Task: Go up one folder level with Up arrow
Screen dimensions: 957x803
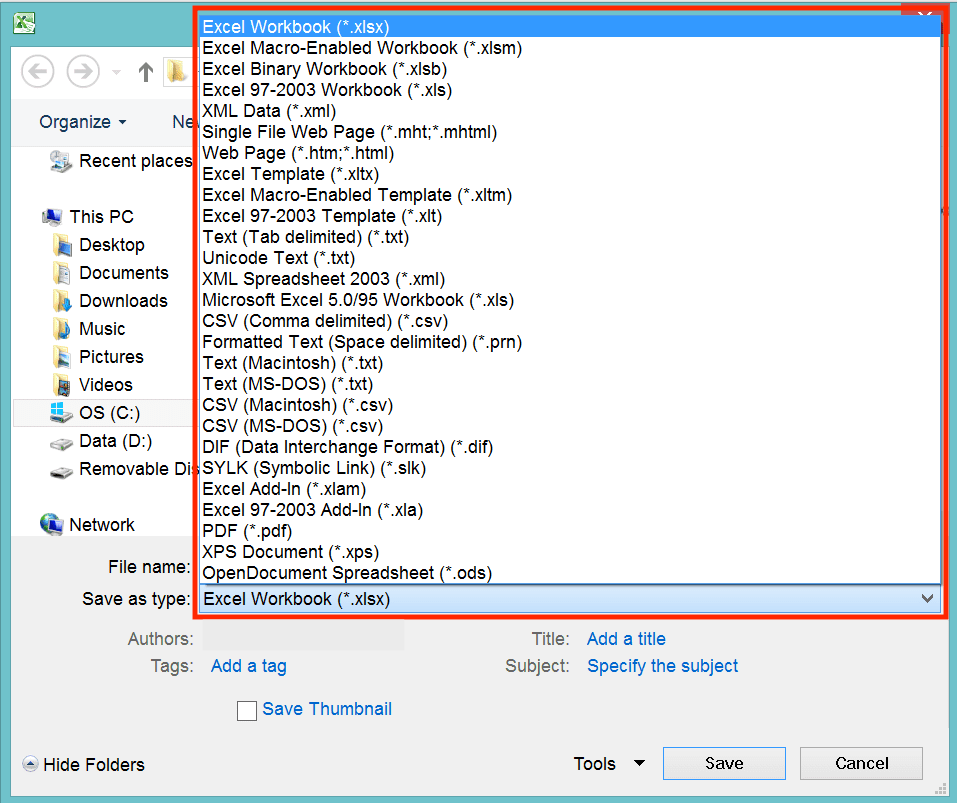Action: (x=145, y=71)
